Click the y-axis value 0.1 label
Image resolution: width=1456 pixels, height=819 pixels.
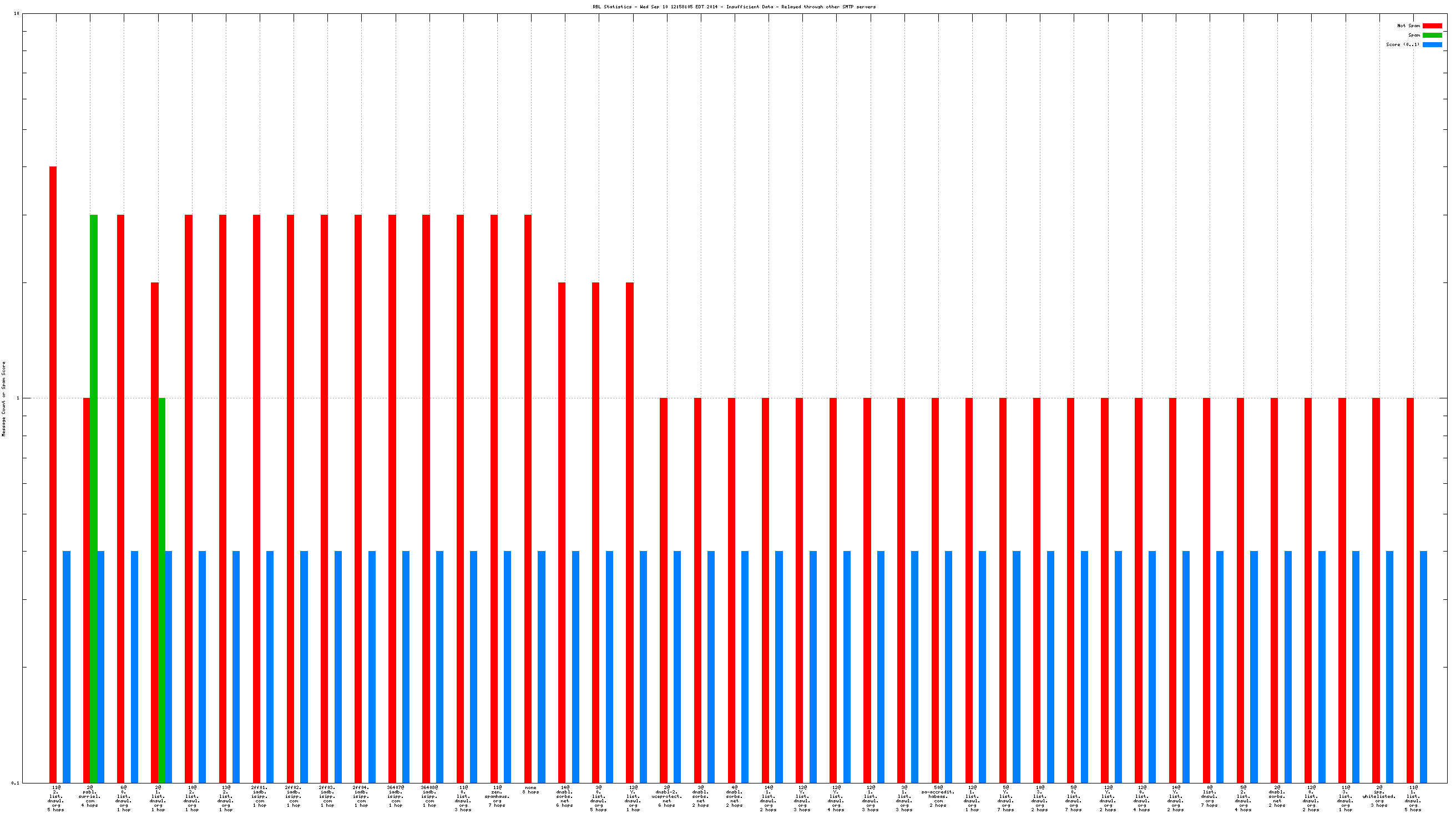pos(14,783)
